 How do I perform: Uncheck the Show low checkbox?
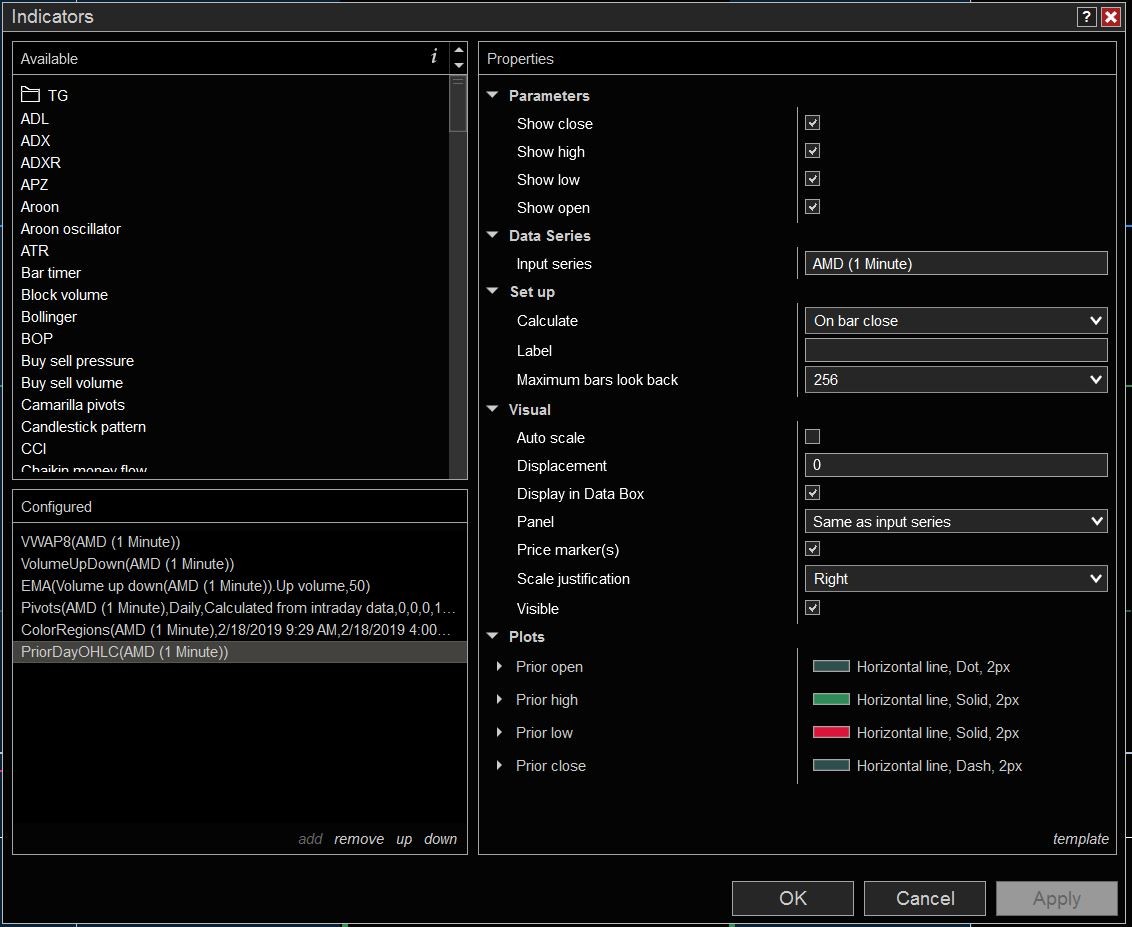pos(812,179)
